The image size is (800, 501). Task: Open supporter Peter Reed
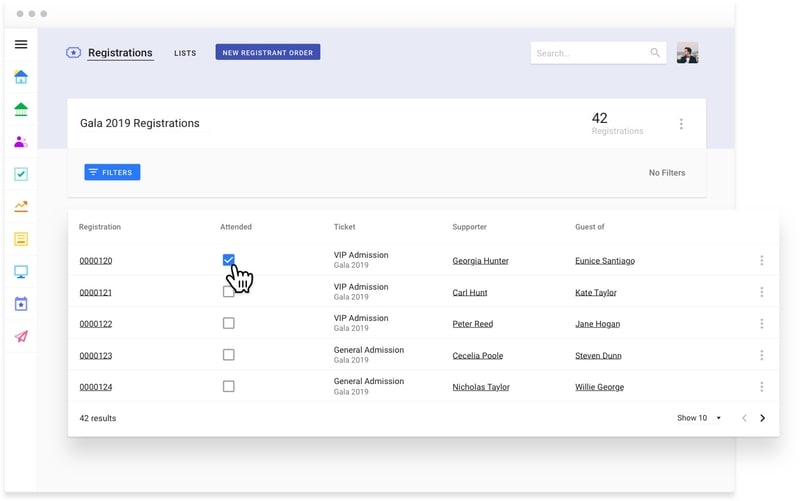pyautogui.click(x=473, y=324)
